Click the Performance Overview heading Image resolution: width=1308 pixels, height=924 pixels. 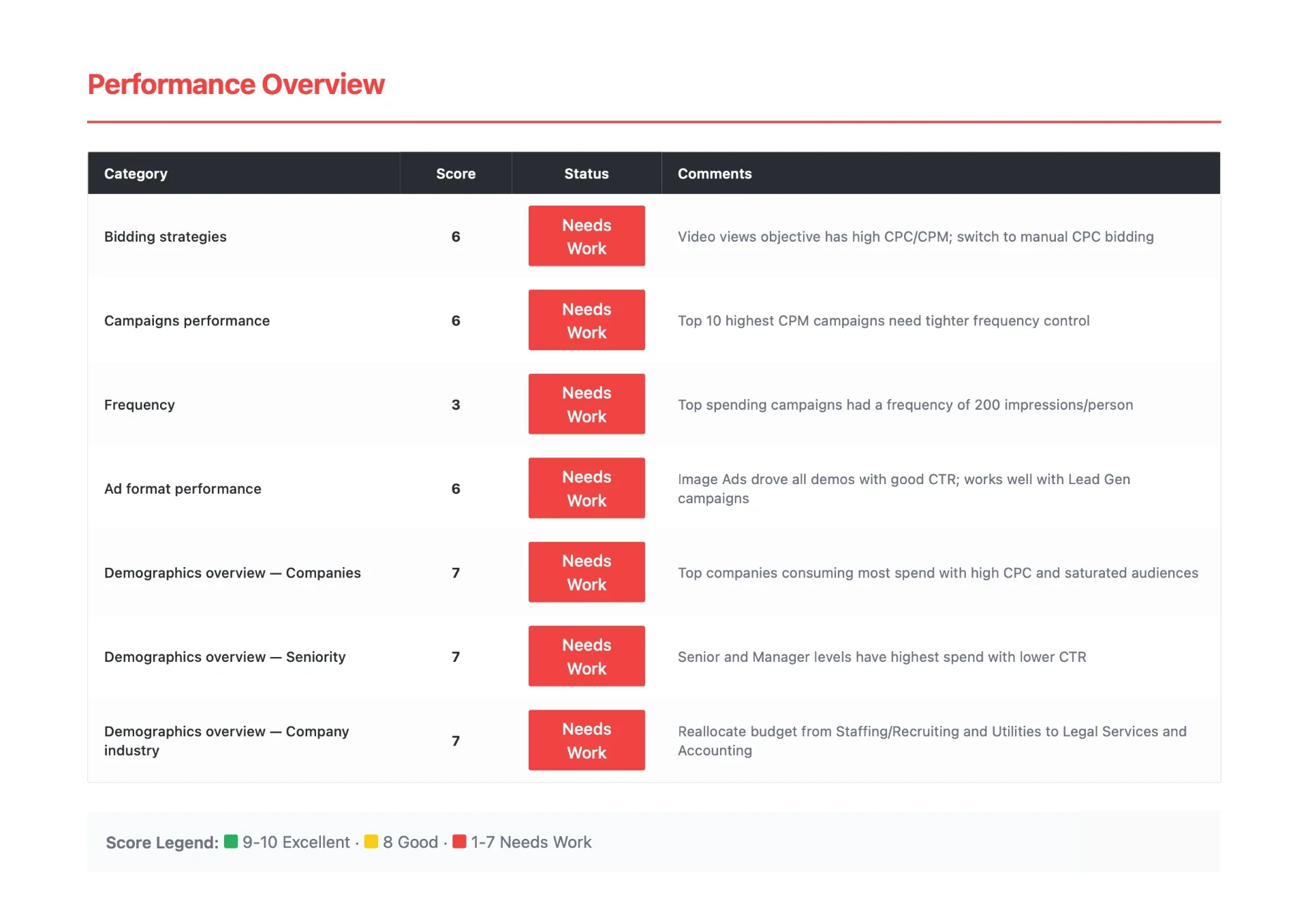coord(236,84)
